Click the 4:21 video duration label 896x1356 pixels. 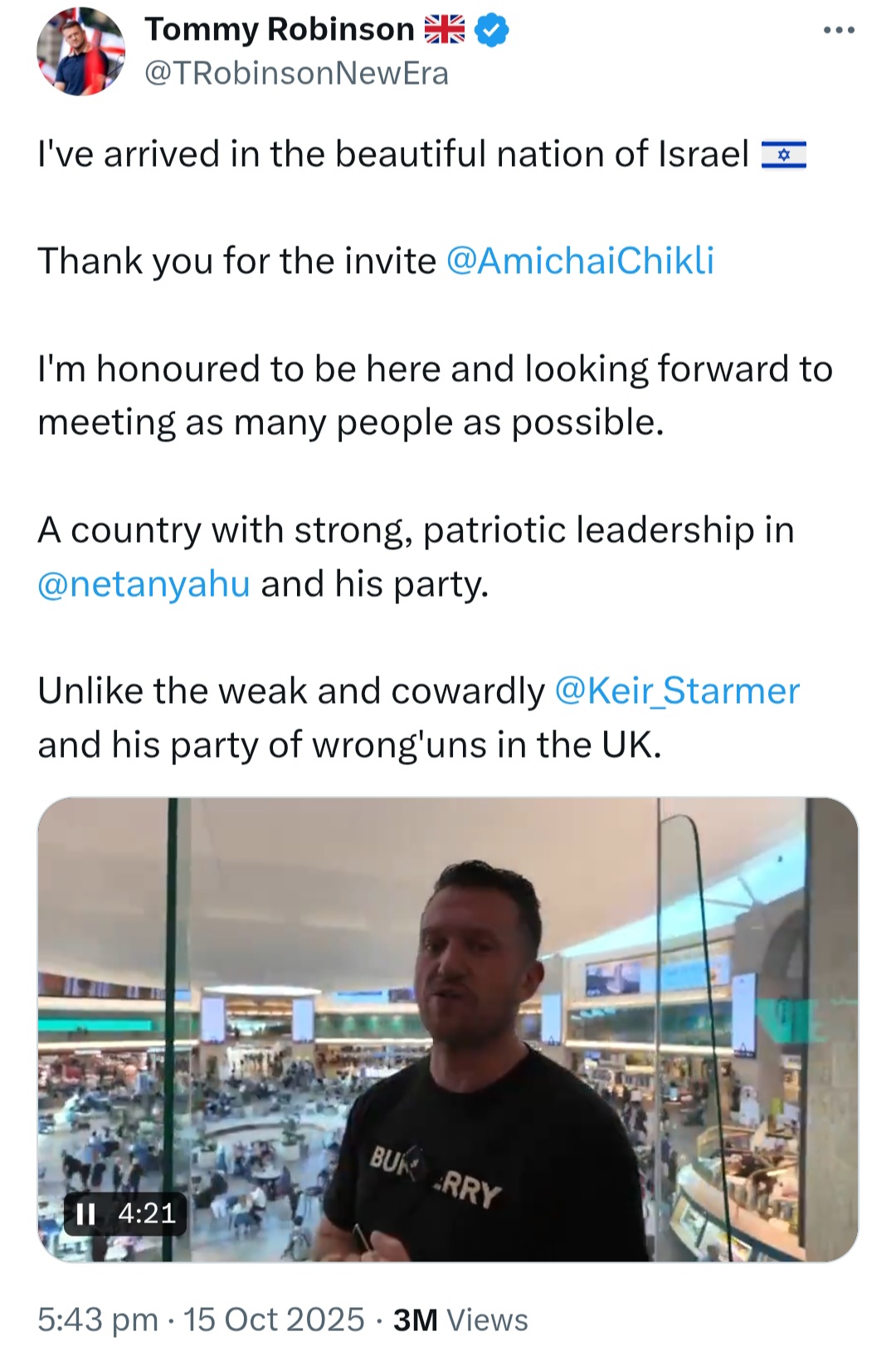click(x=147, y=1214)
